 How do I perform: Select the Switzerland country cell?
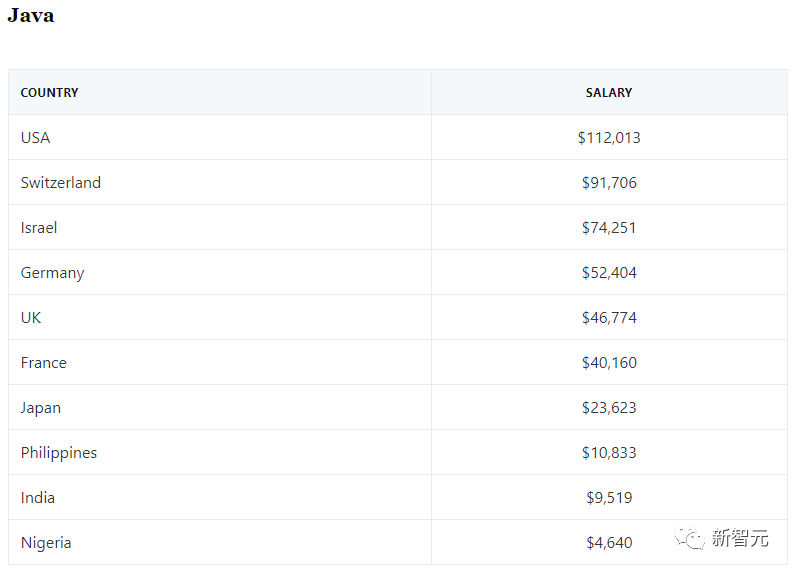tap(61, 183)
